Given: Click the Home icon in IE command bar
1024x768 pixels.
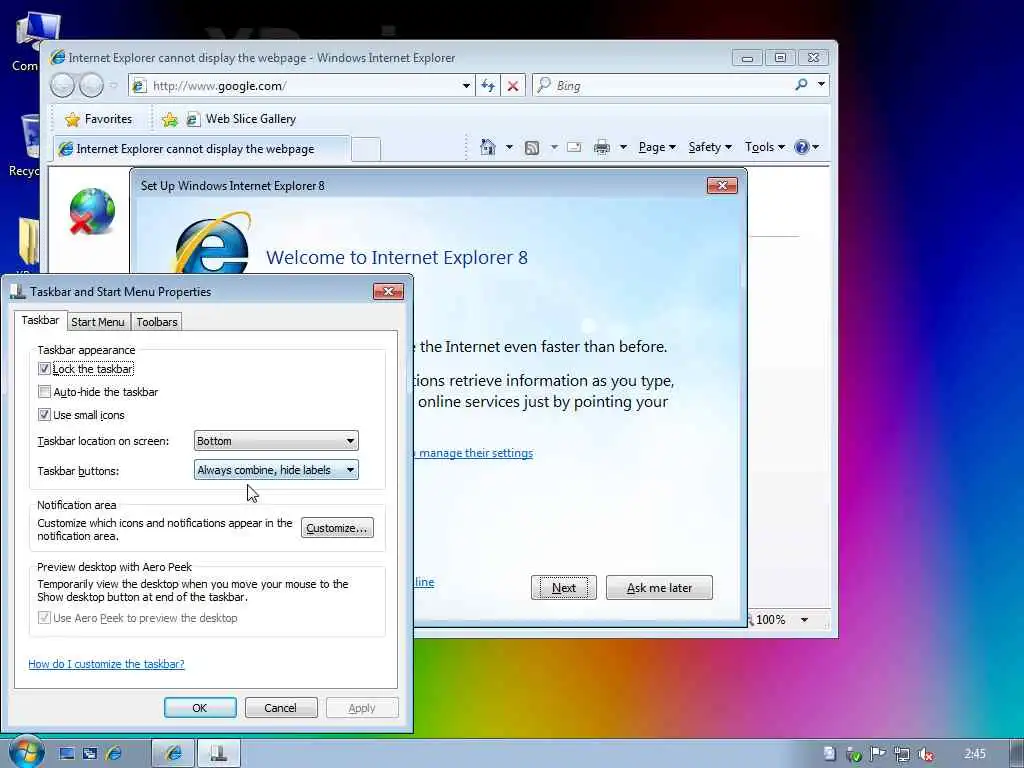Looking at the screenshot, I should (488, 147).
